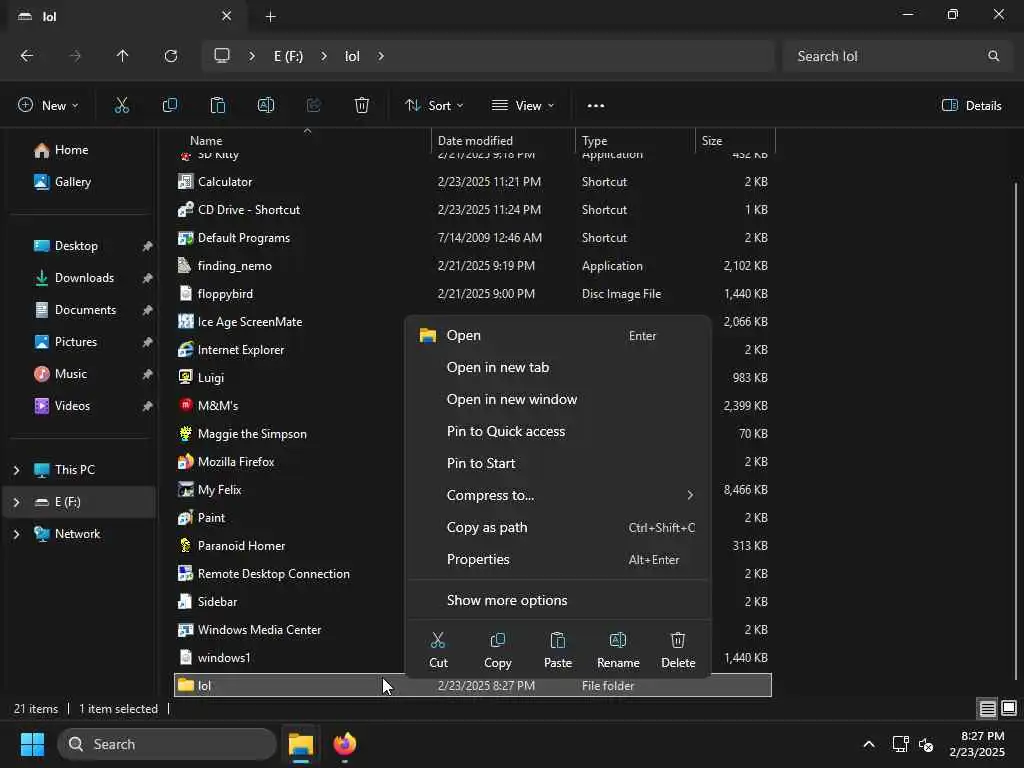This screenshot has height=768, width=1024.
Task: Select the Paranoid Homer file
Action: click(290, 546)
